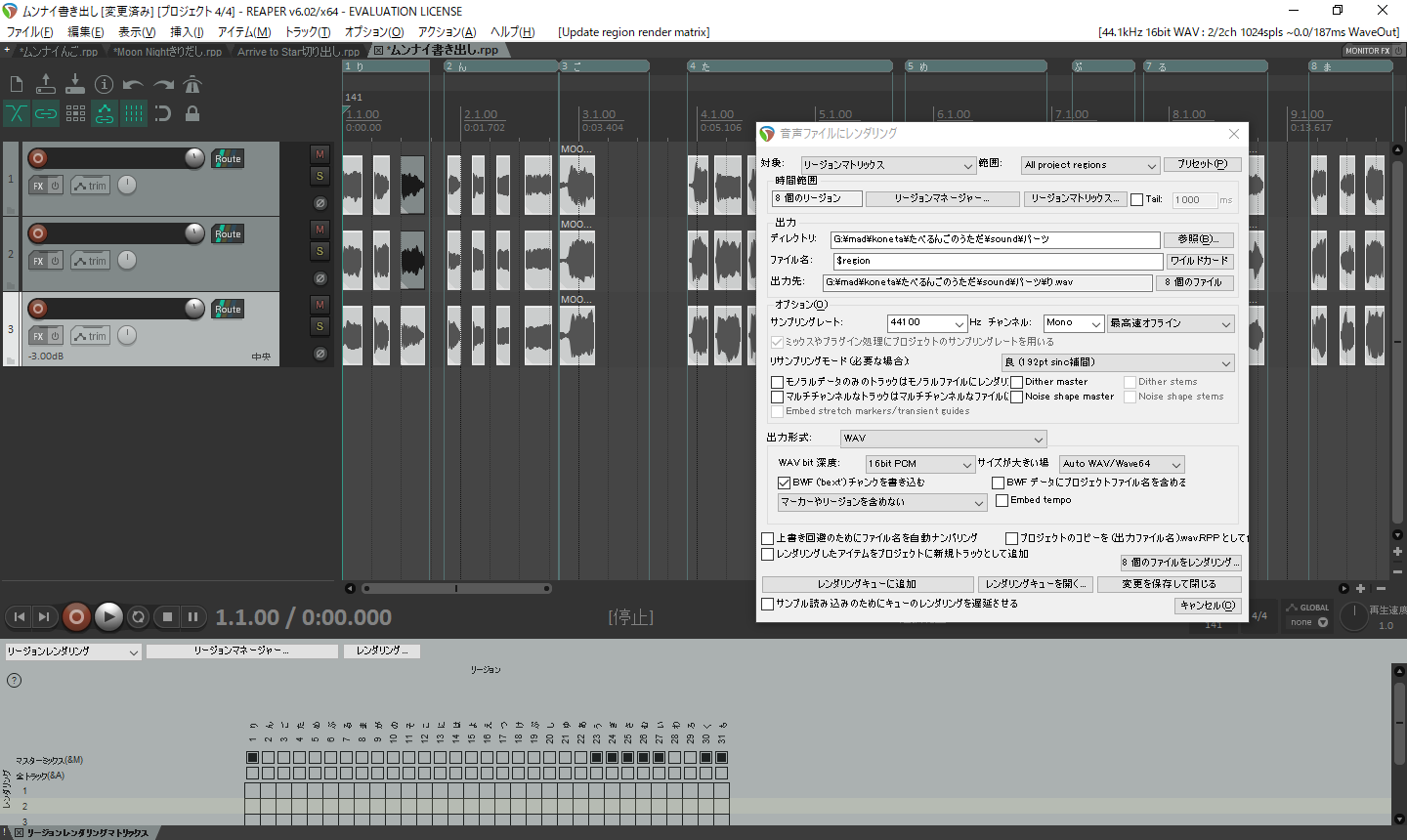Open the resampling mode 192pt sinc dropdown
Screen dimensions: 1407x840
[1118, 362]
